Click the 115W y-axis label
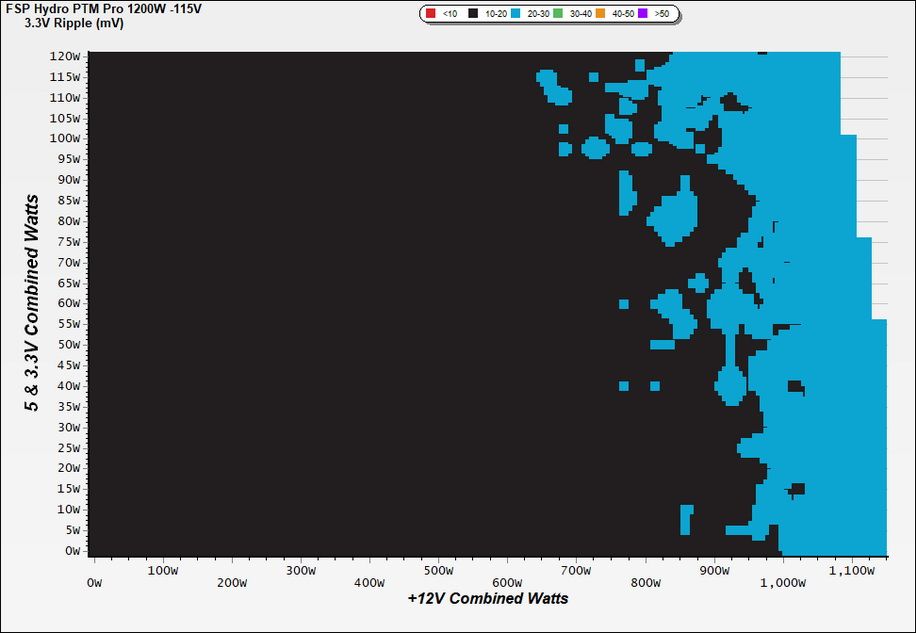 coord(65,77)
